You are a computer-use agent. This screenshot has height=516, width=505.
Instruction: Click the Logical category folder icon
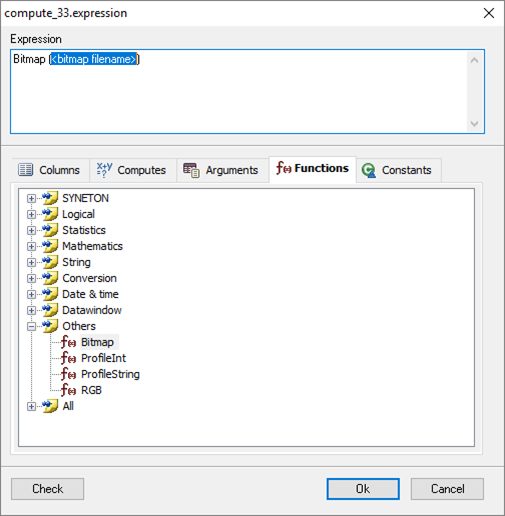click(x=50, y=214)
